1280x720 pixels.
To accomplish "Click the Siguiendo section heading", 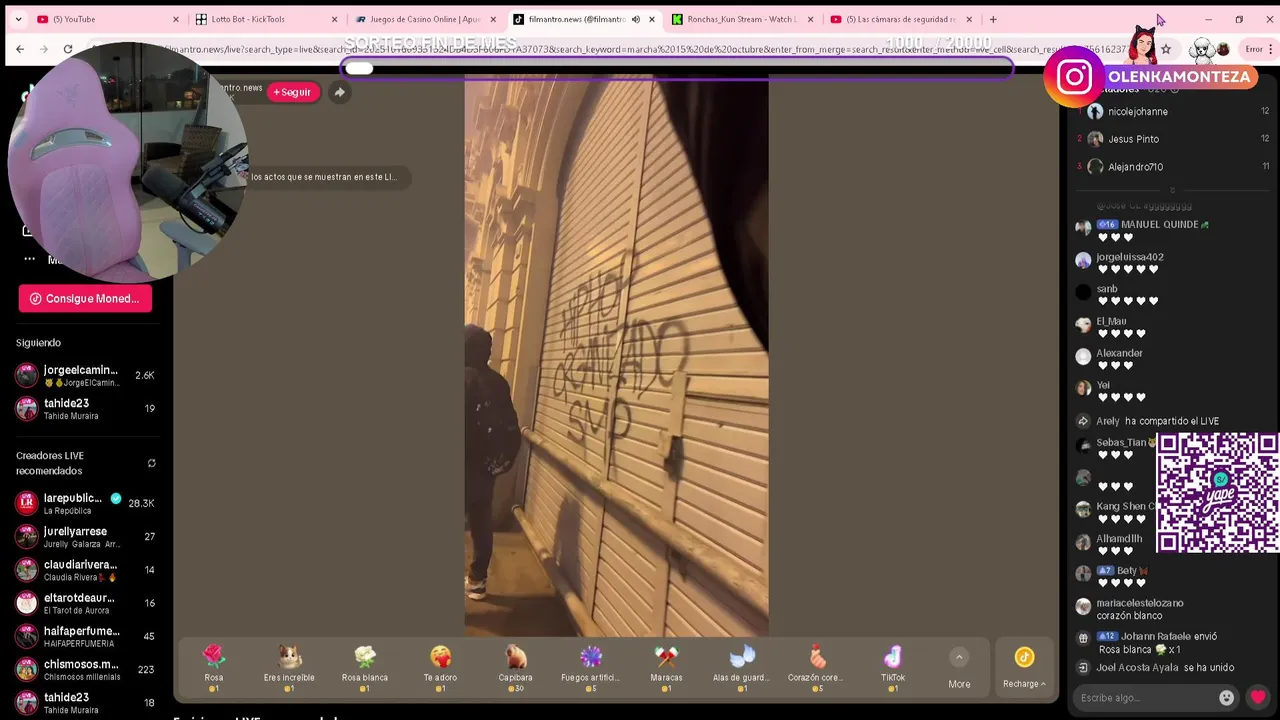I will pos(38,343).
